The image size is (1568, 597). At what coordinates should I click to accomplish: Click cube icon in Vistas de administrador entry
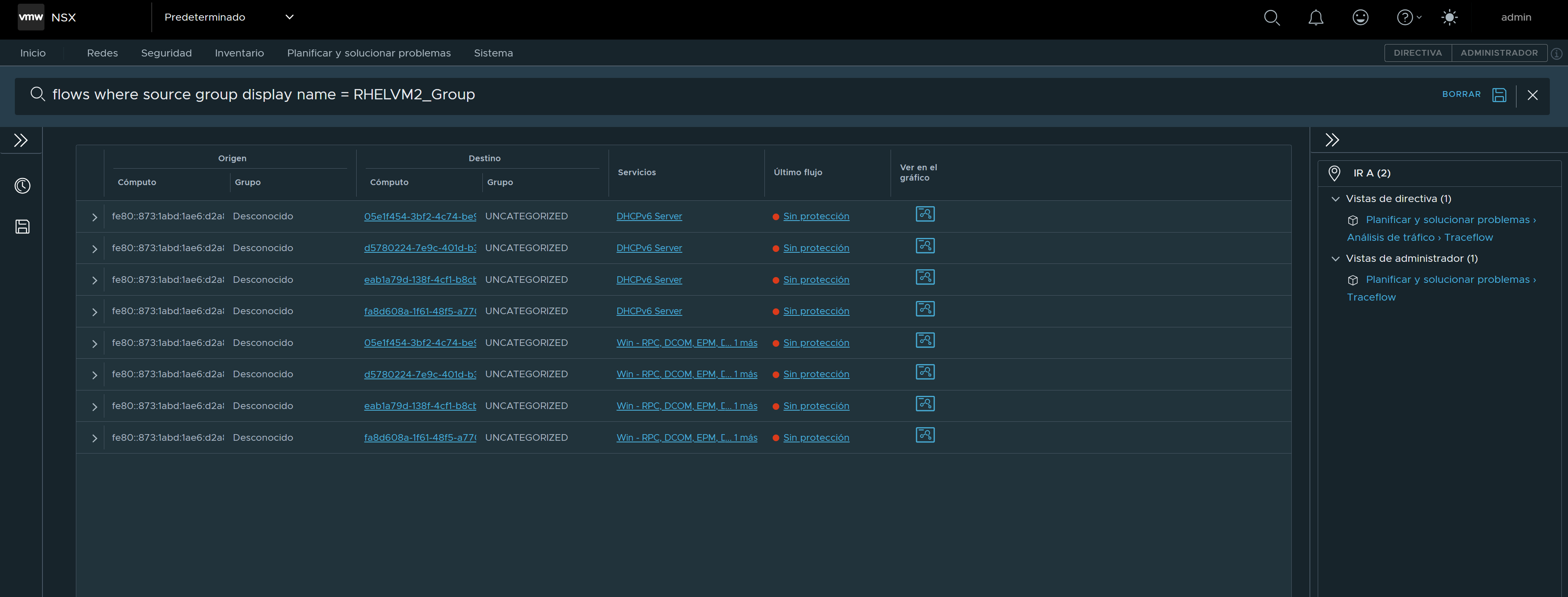click(x=1352, y=280)
